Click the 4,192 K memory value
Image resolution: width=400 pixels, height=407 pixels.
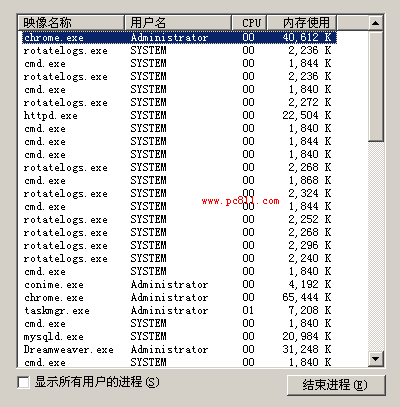click(x=310, y=284)
